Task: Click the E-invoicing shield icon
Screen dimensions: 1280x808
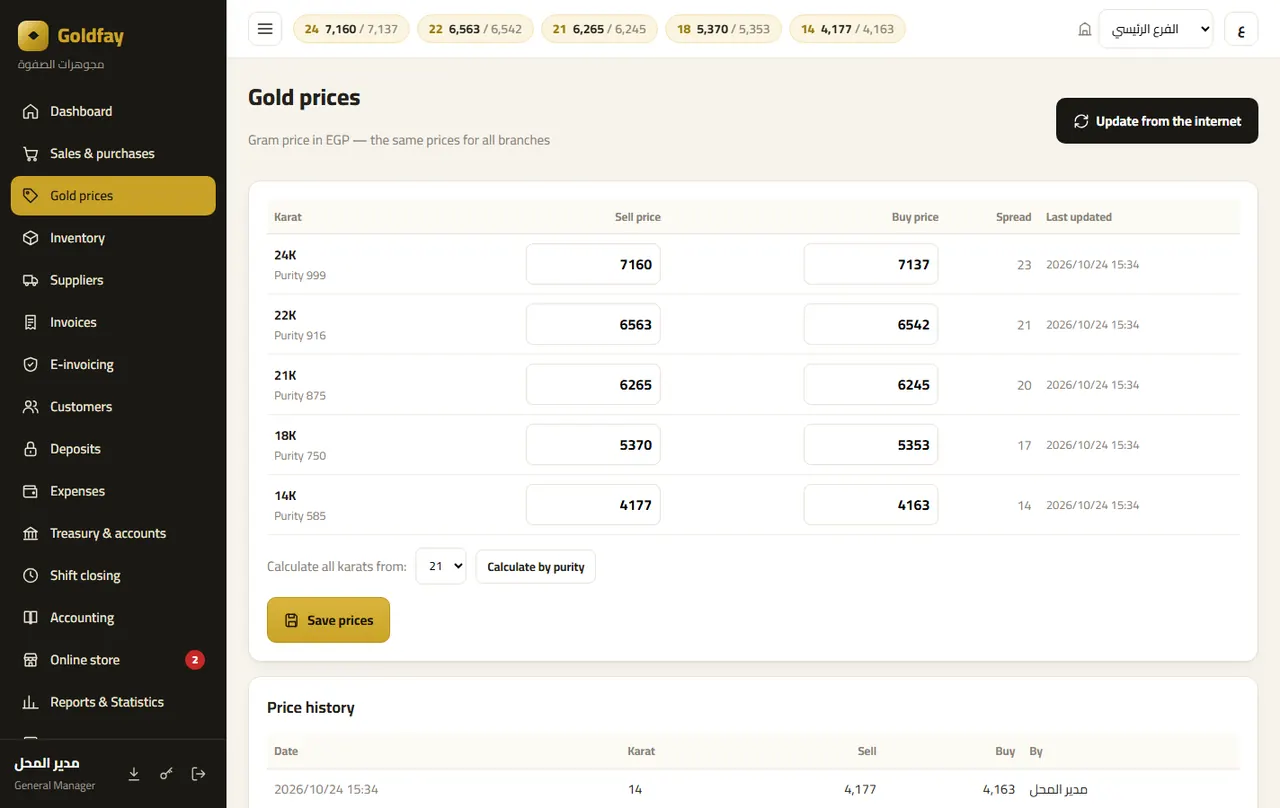Action: point(31,364)
